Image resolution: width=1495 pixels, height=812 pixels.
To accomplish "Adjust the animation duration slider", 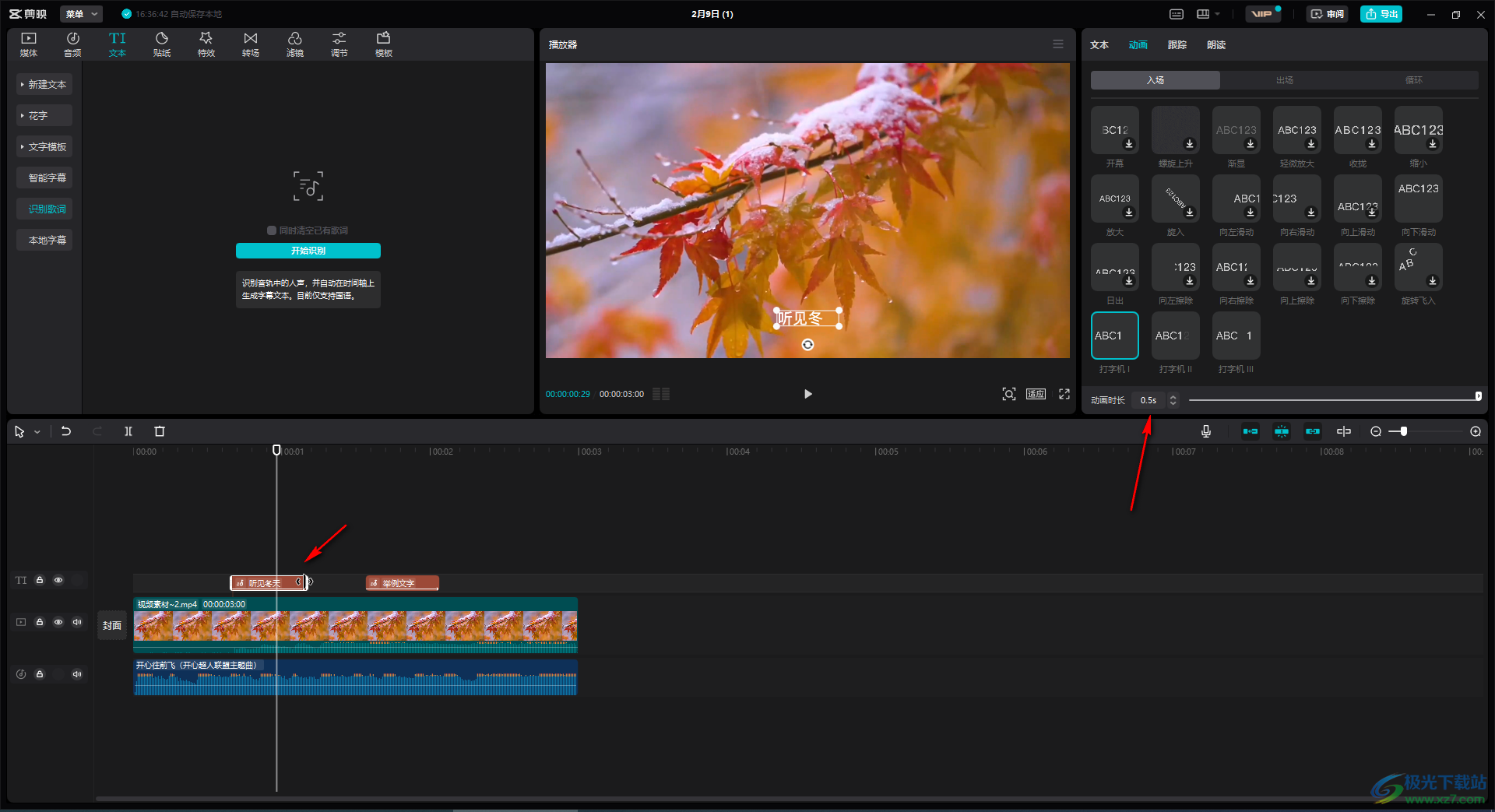I will [x=1334, y=399].
